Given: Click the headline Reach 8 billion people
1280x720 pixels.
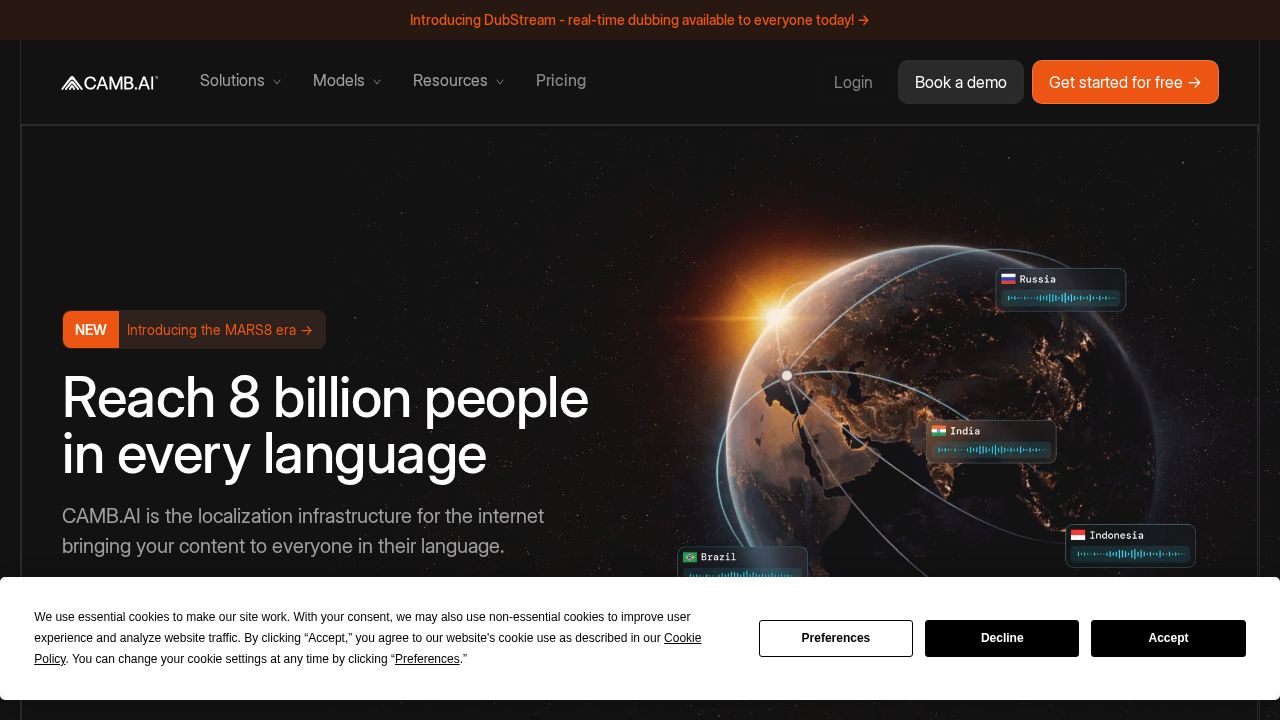Looking at the screenshot, I should point(325,398).
